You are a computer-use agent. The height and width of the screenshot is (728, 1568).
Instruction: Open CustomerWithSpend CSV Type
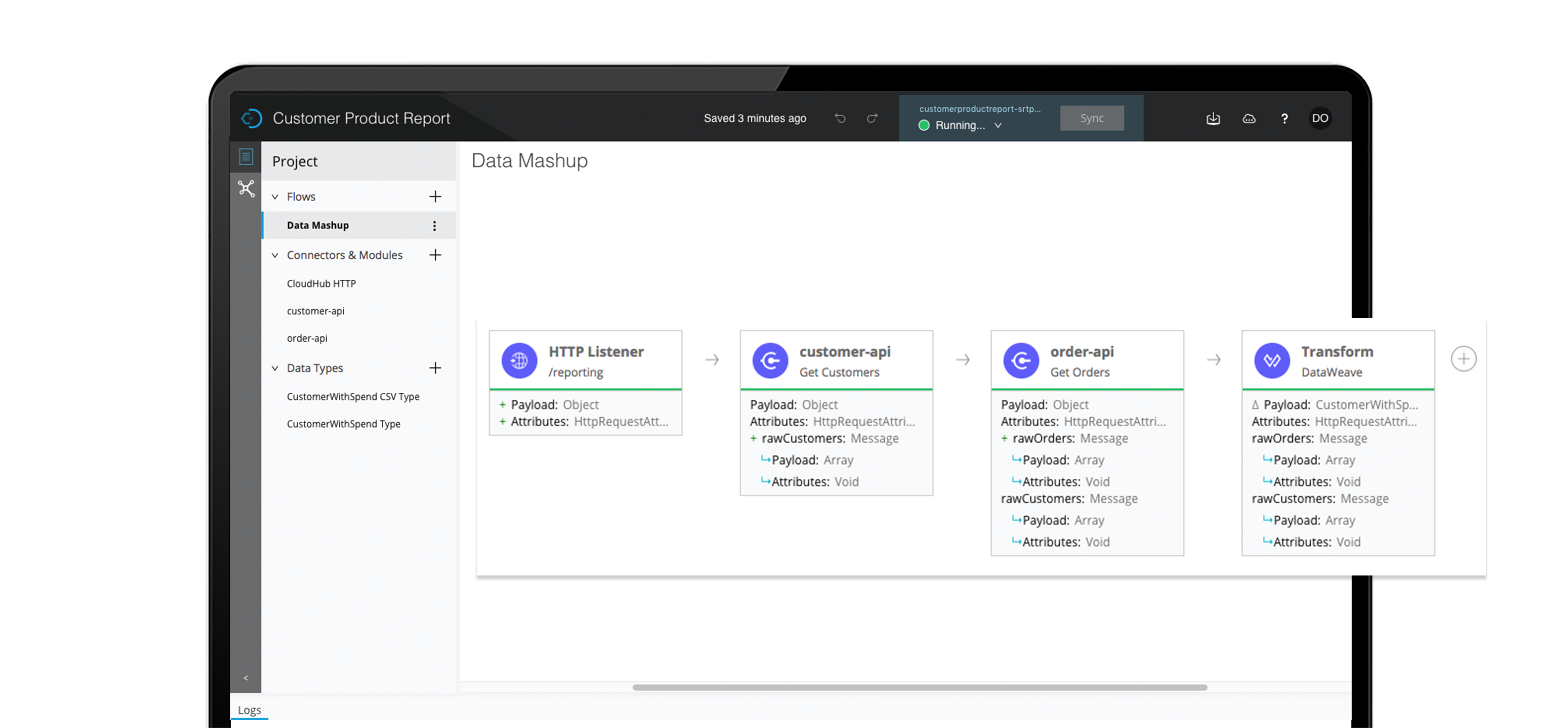pos(353,397)
